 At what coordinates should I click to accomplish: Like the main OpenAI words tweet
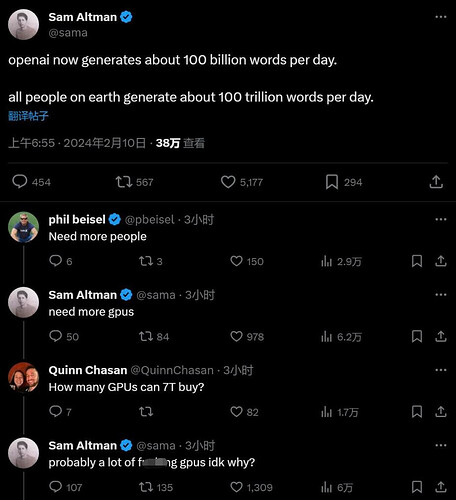[x=228, y=182]
